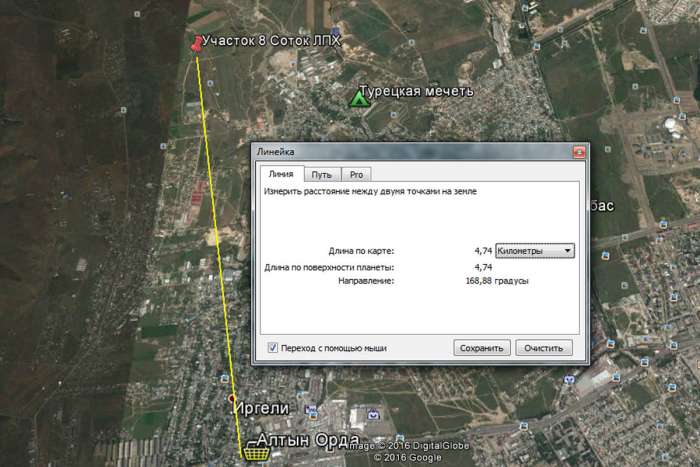Toggle the Переход с помощью мыши checkbox
The height and width of the screenshot is (467, 700).
click(x=273, y=348)
